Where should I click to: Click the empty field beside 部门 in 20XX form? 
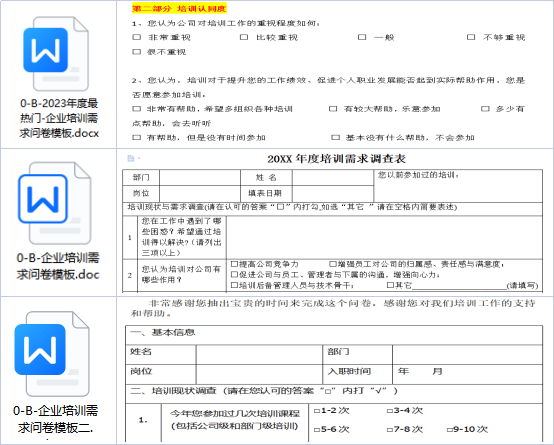200,177
